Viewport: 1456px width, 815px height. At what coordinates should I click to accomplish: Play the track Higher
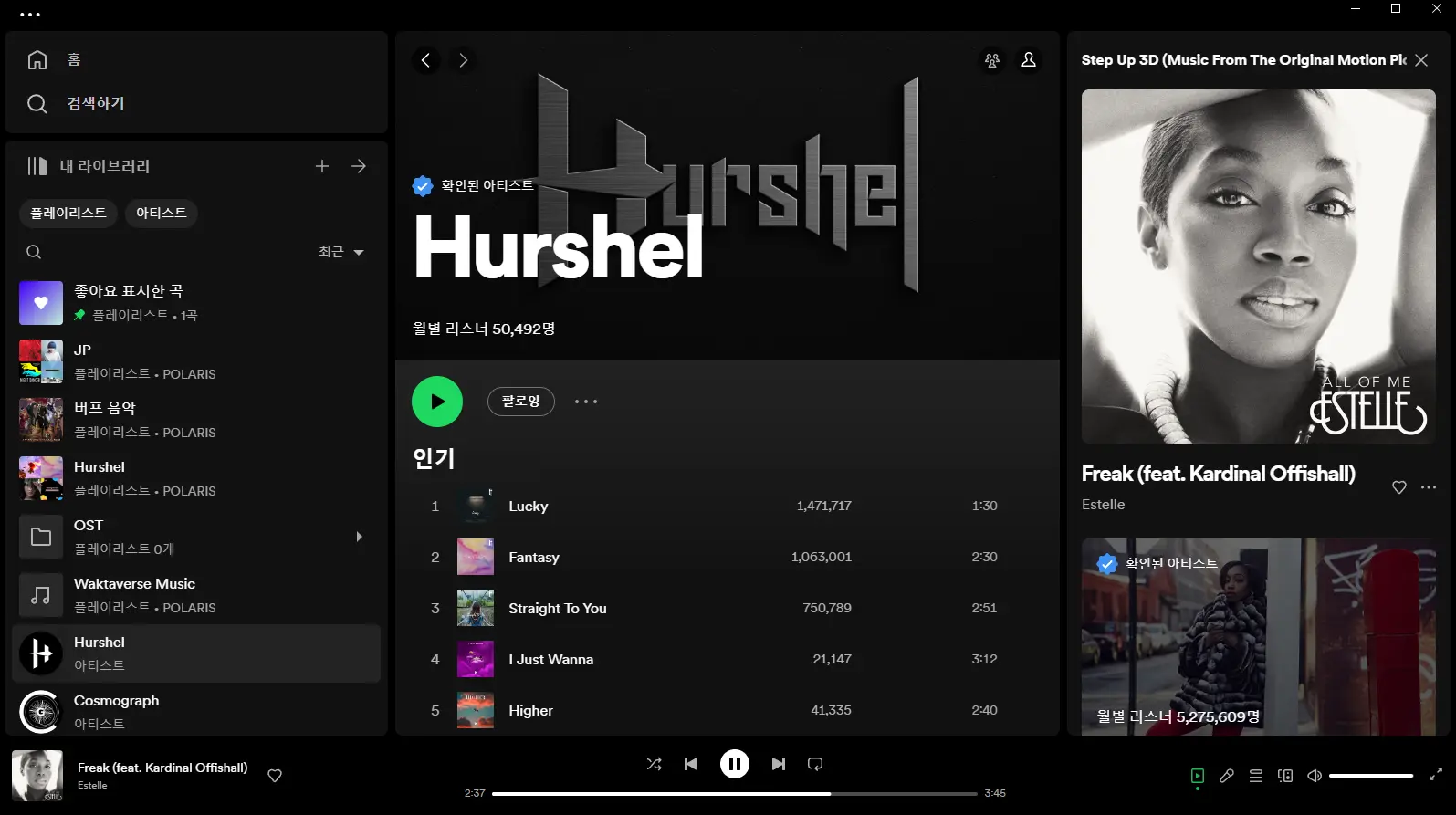click(x=728, y=710)
